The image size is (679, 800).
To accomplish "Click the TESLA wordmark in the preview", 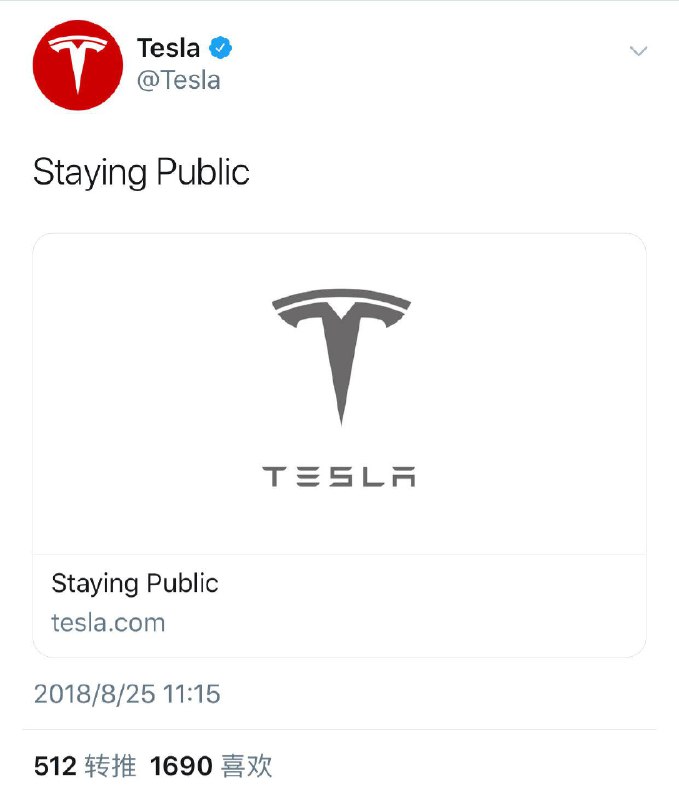I will [340, 476].
